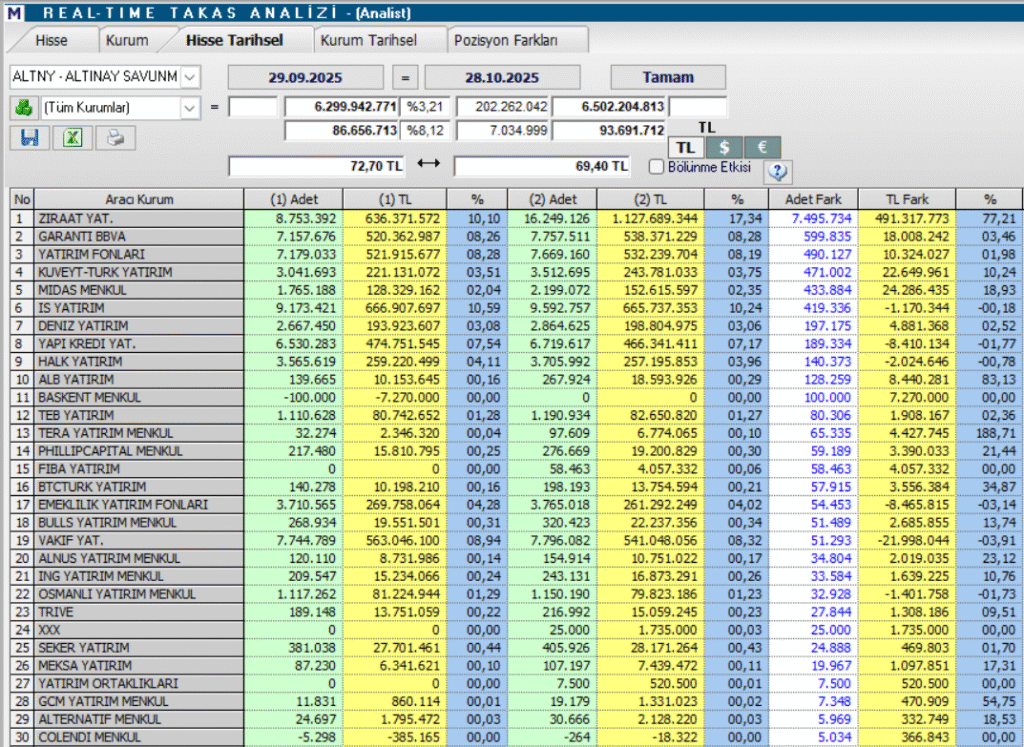Click the = icon between the two dates
1024x747 pixels.
pos(404,76)
